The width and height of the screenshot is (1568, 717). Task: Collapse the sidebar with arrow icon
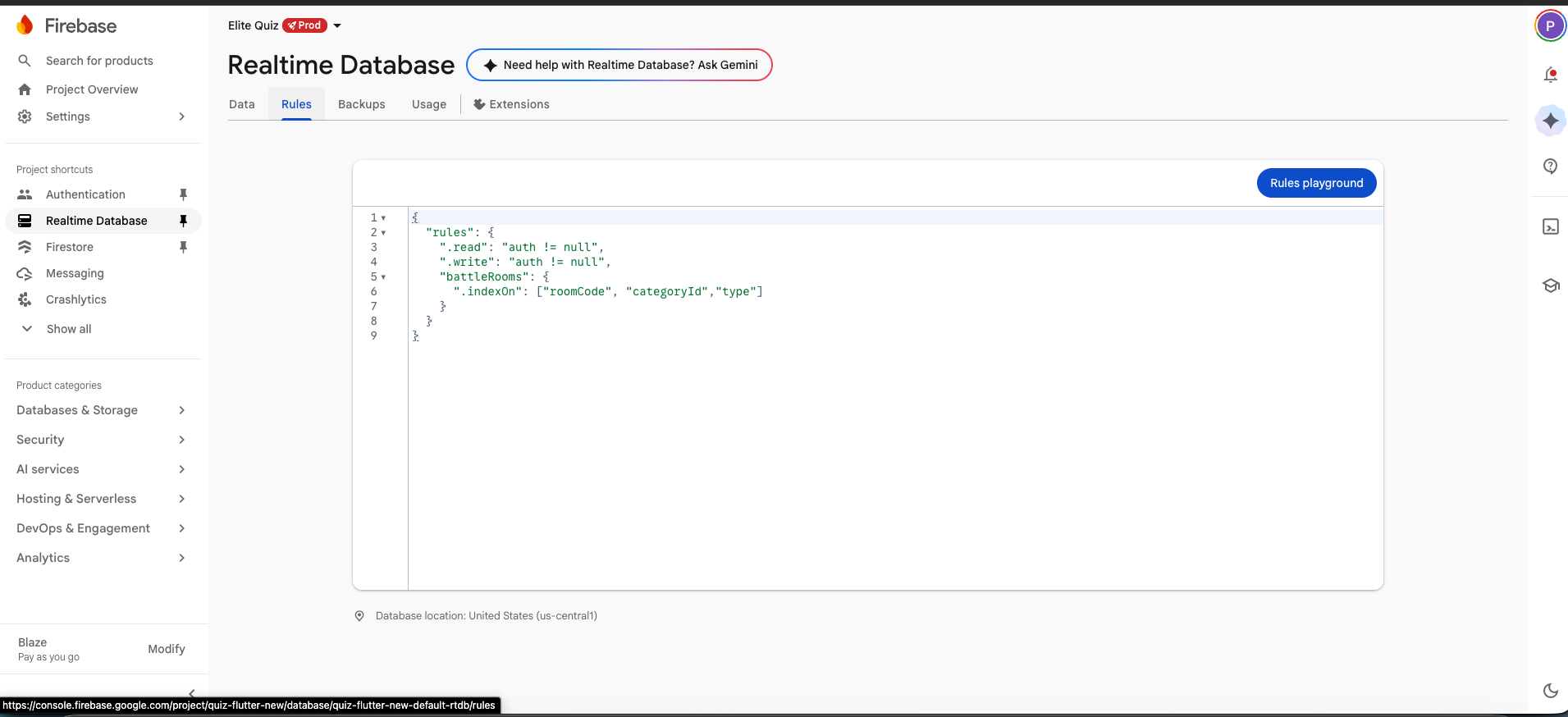coord(191,693)
